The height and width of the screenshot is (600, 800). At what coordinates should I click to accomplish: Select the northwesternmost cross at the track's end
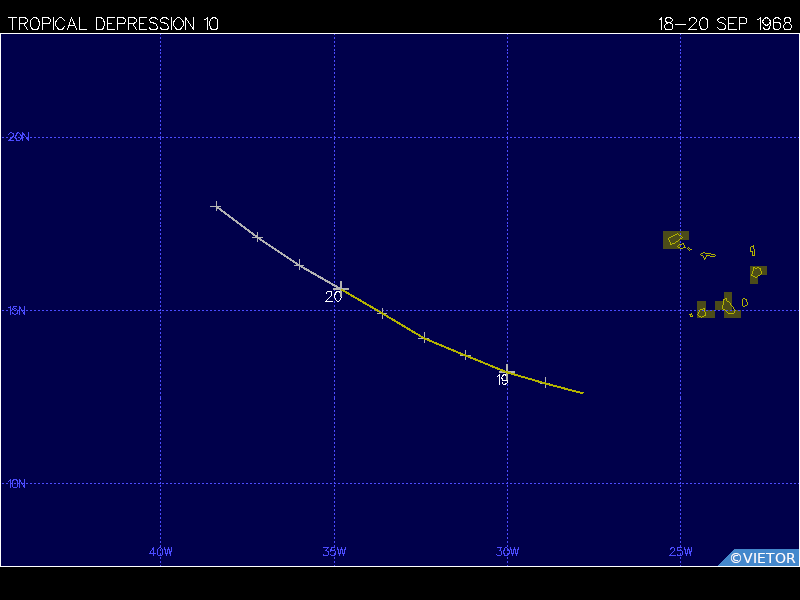pyautogui.click(x=216, y=206)
